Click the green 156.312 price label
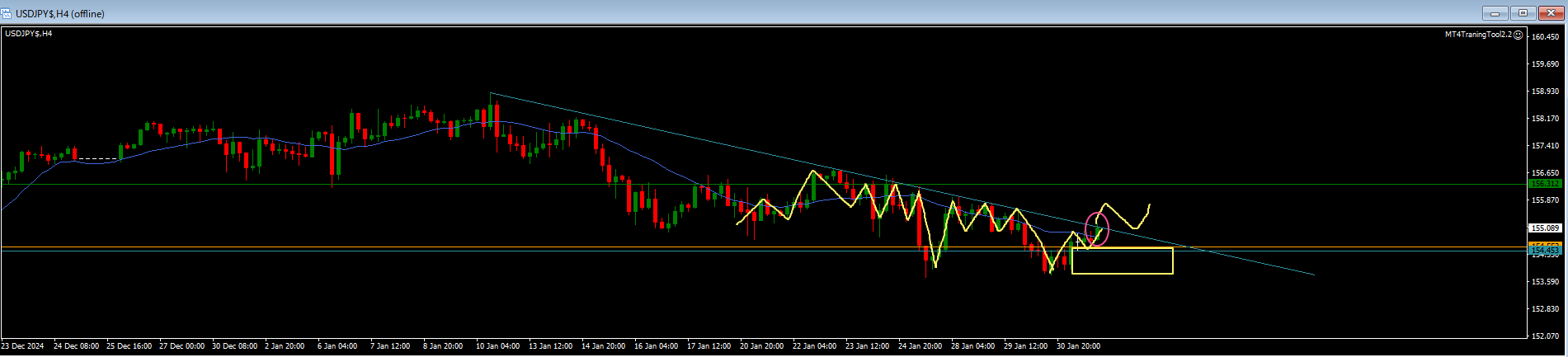1568x357 pixels. click(x=1545, y=184)
